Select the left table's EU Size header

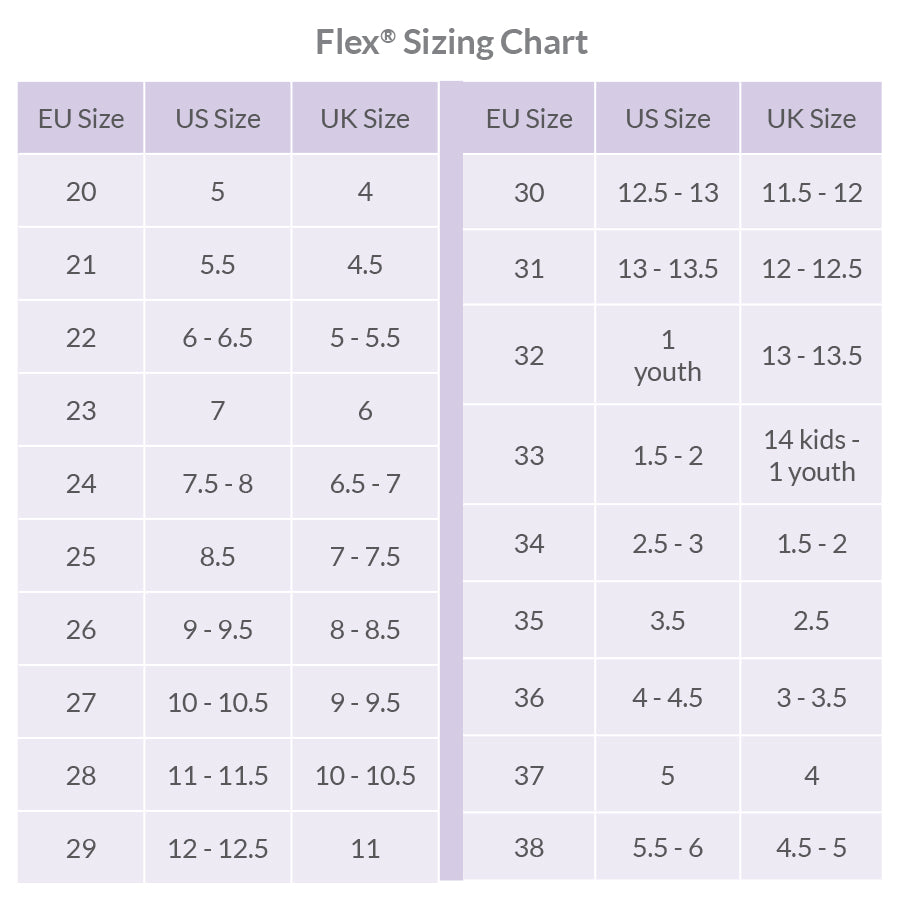81,119
